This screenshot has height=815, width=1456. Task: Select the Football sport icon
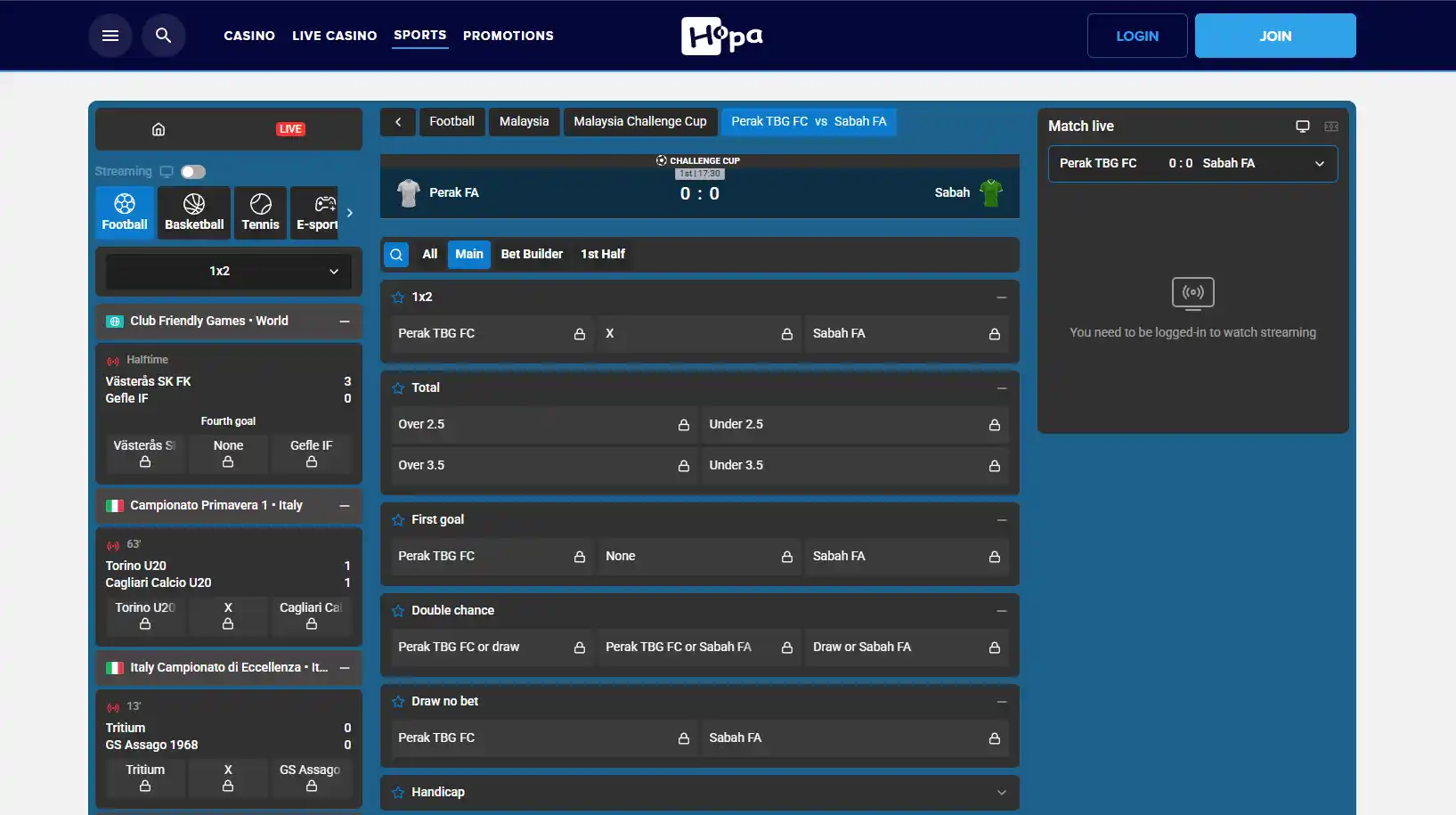[125, 213]
